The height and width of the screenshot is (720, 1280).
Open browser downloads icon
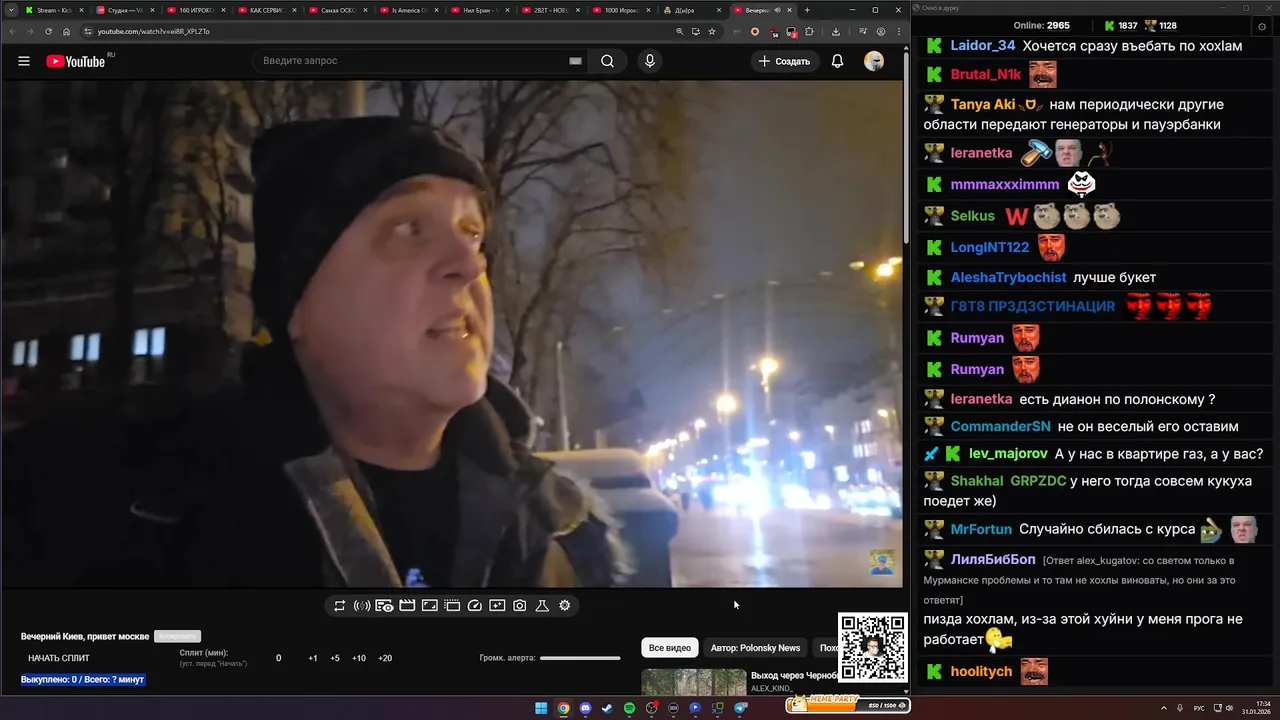click(836, 31)
